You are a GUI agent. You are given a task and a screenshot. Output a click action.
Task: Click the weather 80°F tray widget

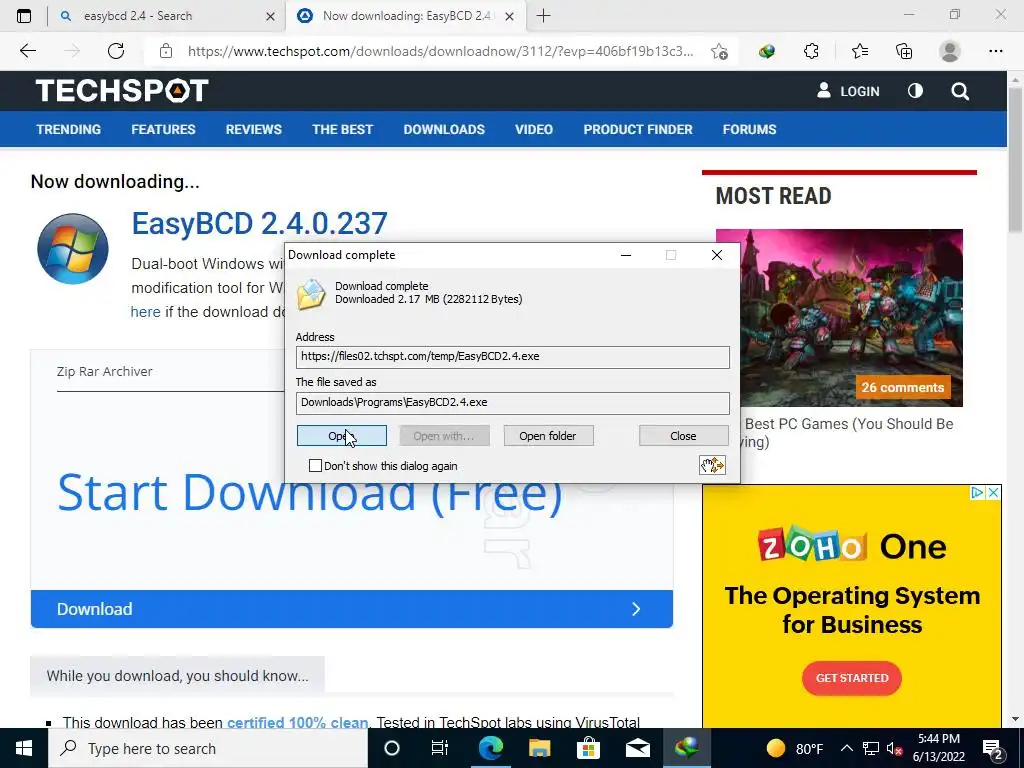pos(795,748)
